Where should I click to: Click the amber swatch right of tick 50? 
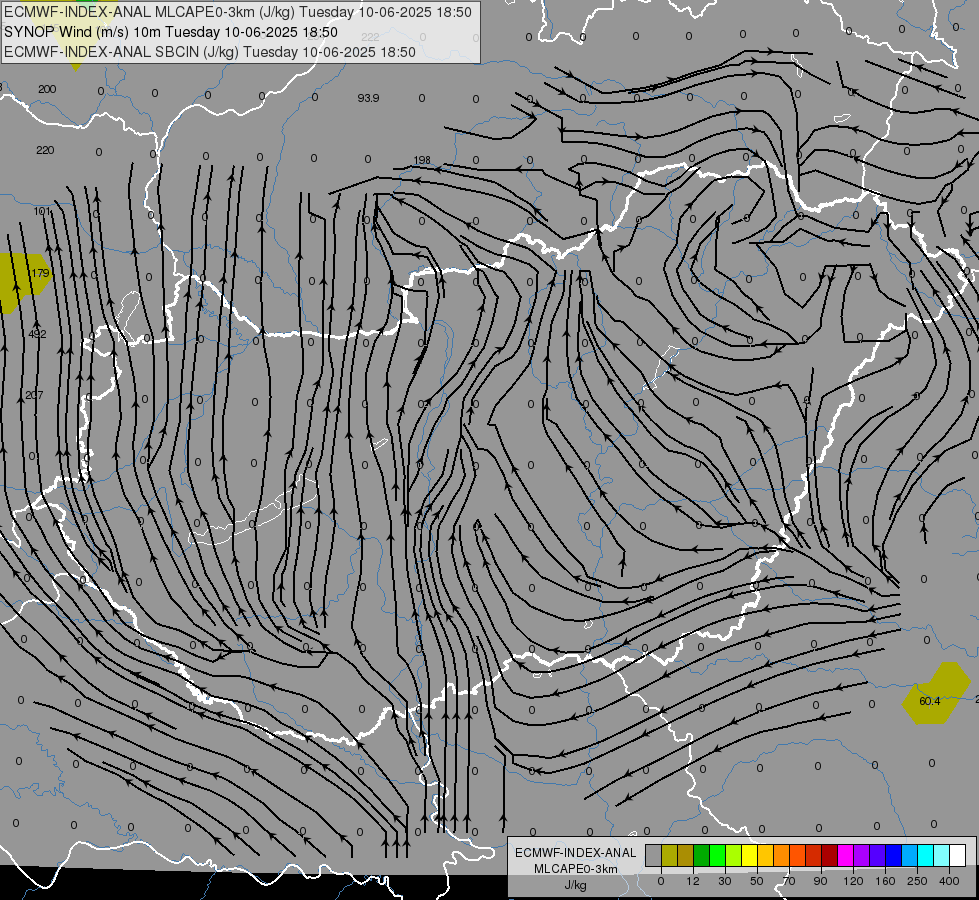pyautogui.click(x=765, y=856)
